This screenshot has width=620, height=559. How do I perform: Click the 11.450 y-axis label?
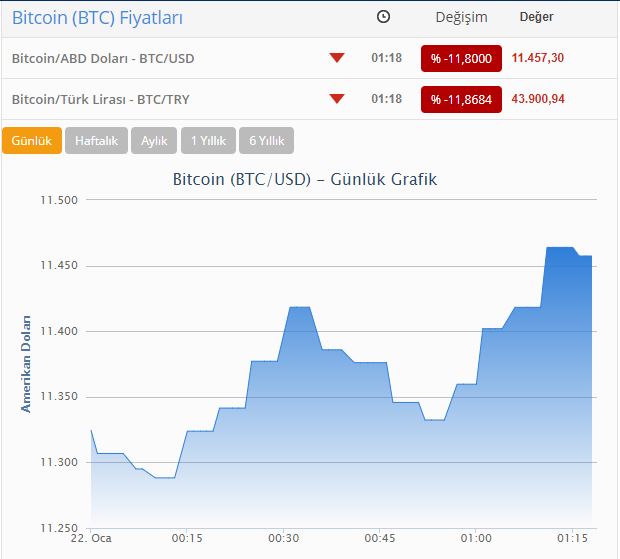coord(59,265)
